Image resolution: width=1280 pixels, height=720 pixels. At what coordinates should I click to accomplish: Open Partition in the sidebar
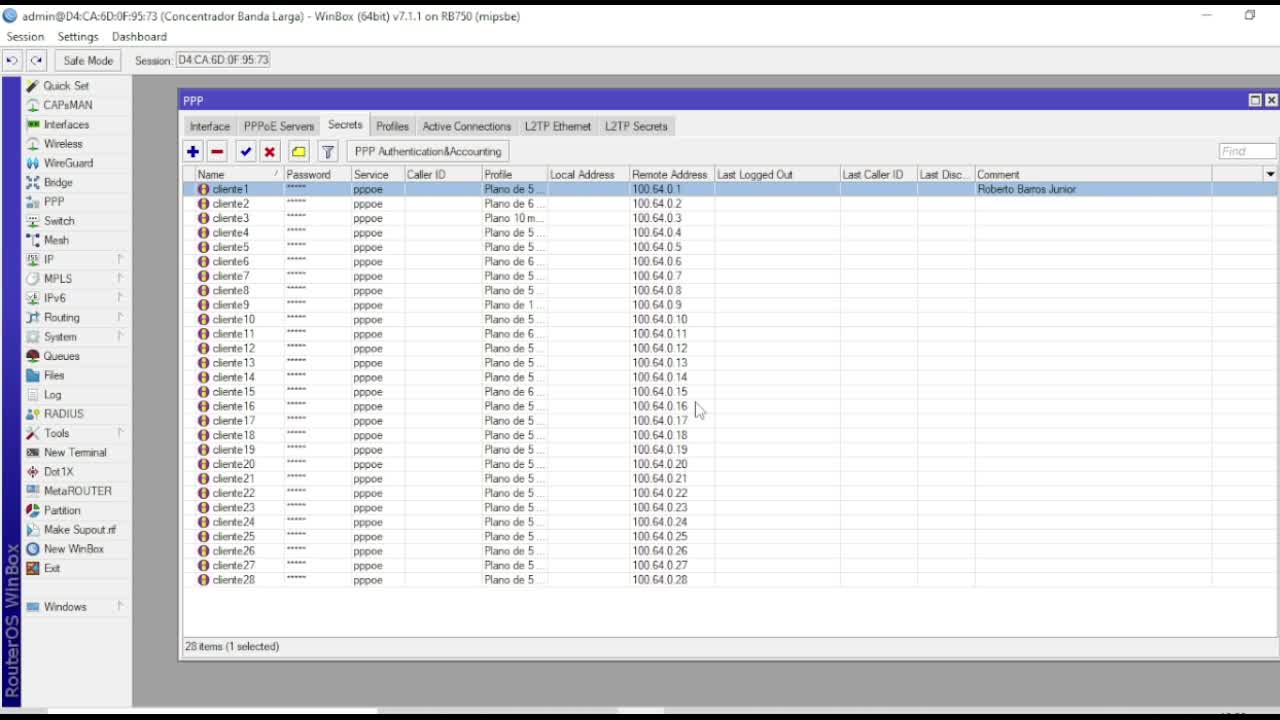(x=62, y=510)
